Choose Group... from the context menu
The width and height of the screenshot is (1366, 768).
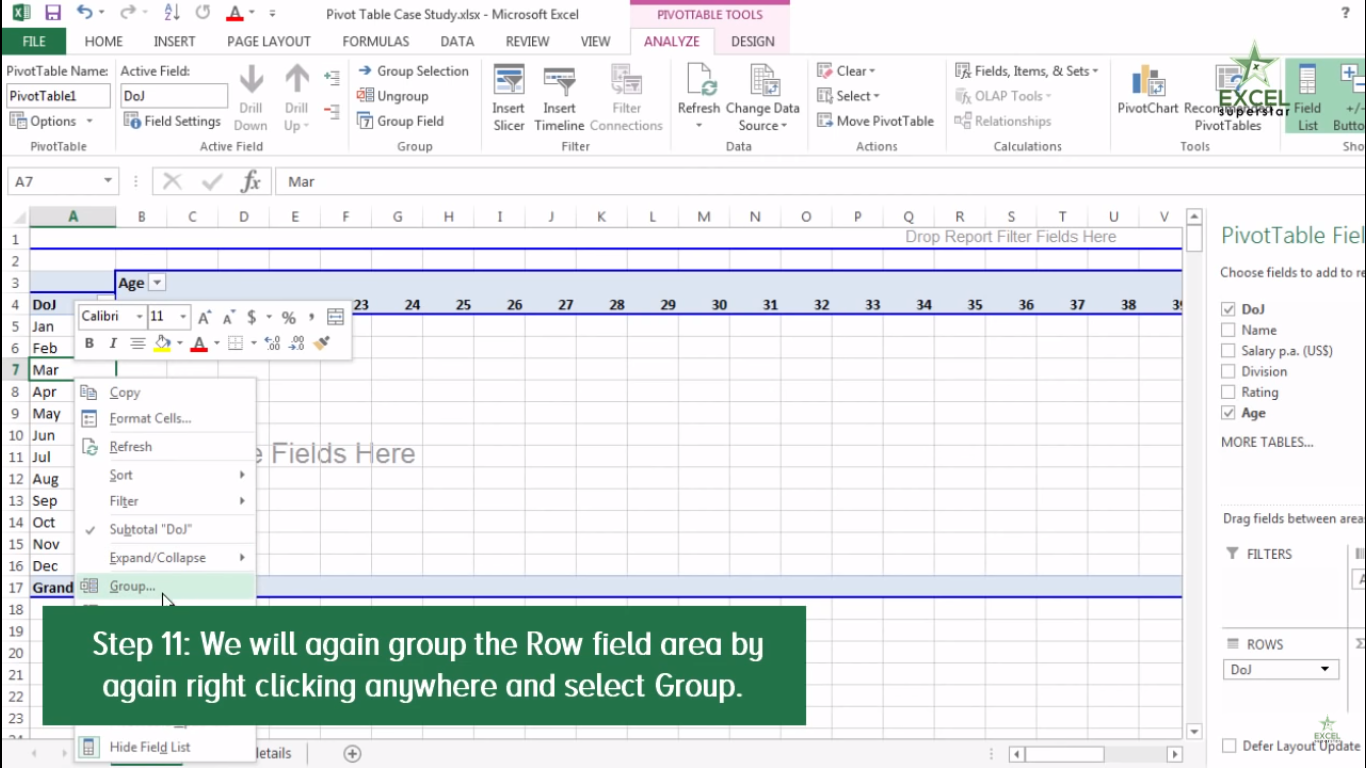pos(166,586)
